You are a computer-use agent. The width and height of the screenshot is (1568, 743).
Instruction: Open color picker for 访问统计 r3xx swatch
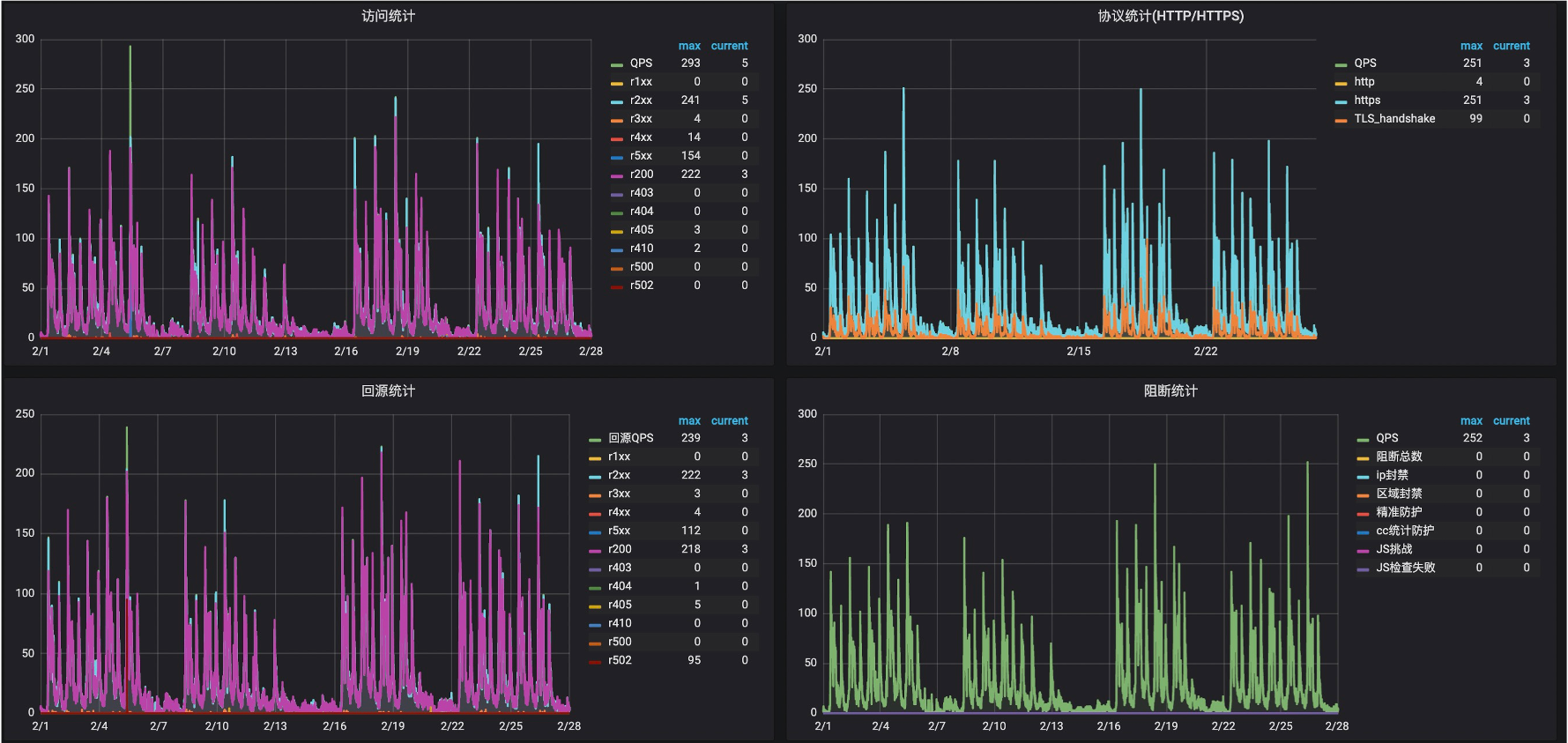(x=617, y=121)
